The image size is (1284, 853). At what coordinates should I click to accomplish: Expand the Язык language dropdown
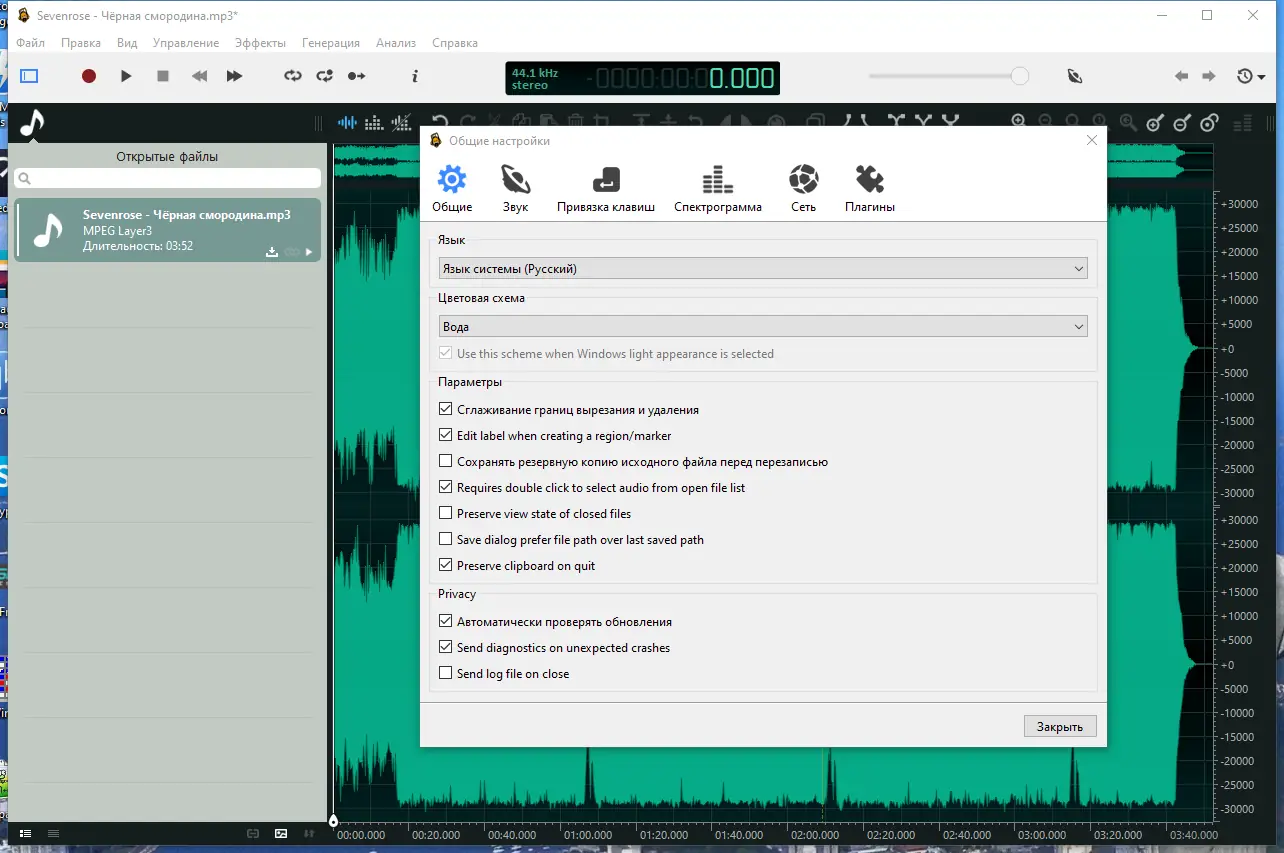tap(763, 269)
